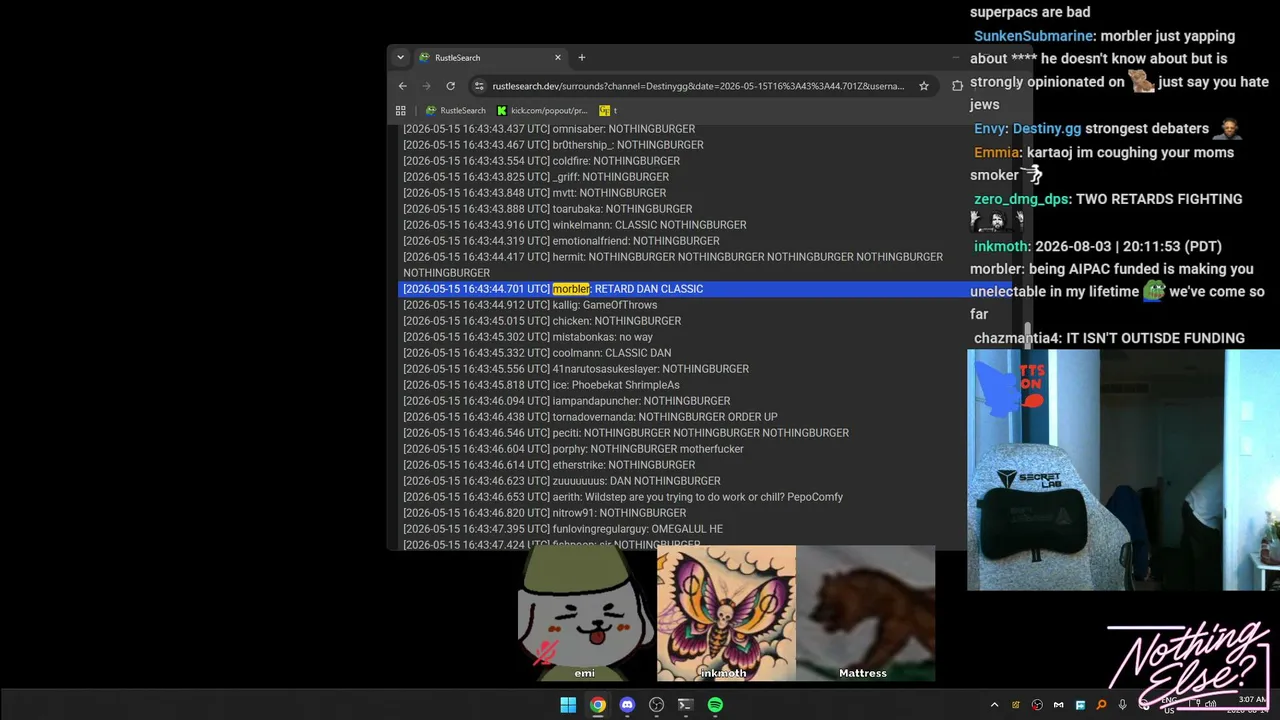Click the omnisaber log entry
Image resolution: width=1280 pixels, height=720 pixels.
[549, 129]
